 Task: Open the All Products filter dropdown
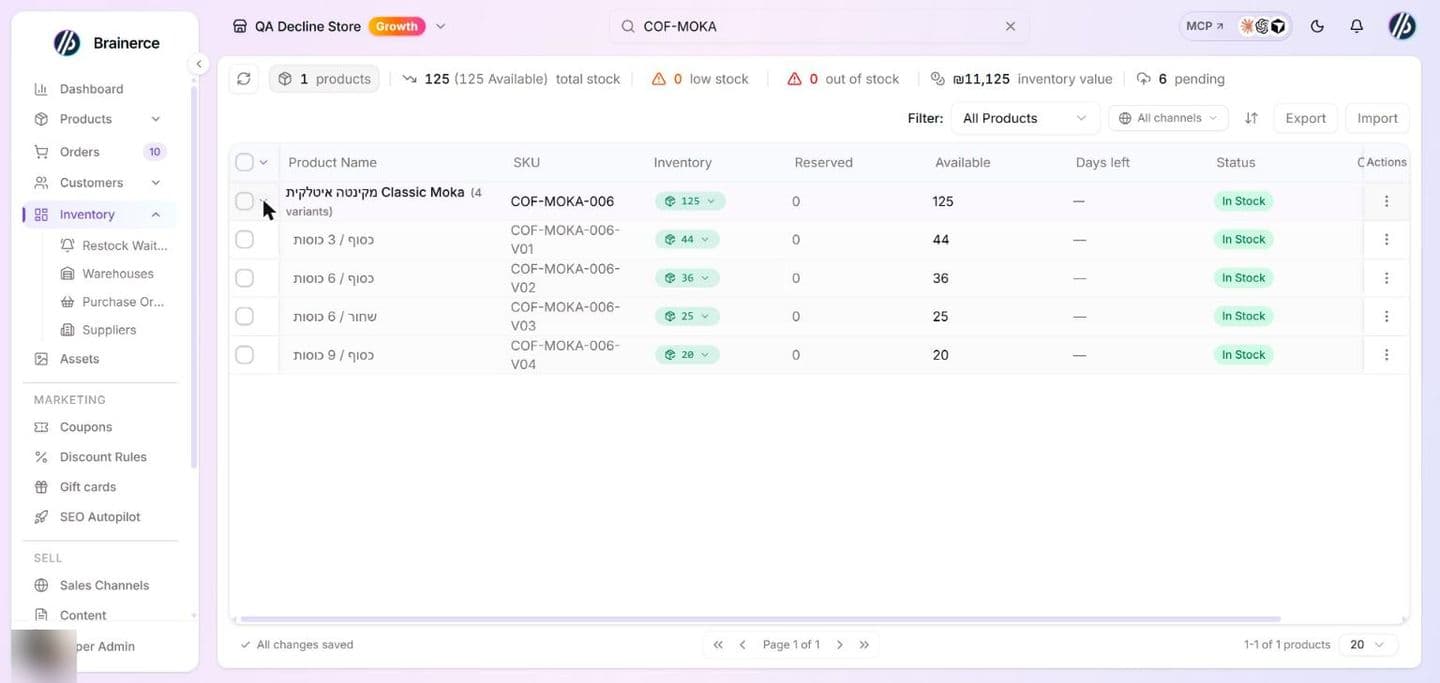[x=1025, y=118]
